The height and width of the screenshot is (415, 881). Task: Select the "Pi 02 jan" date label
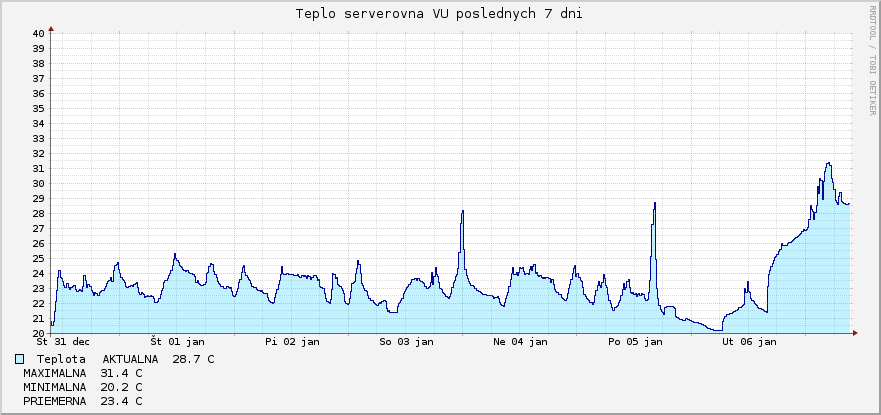click(292, 342)
